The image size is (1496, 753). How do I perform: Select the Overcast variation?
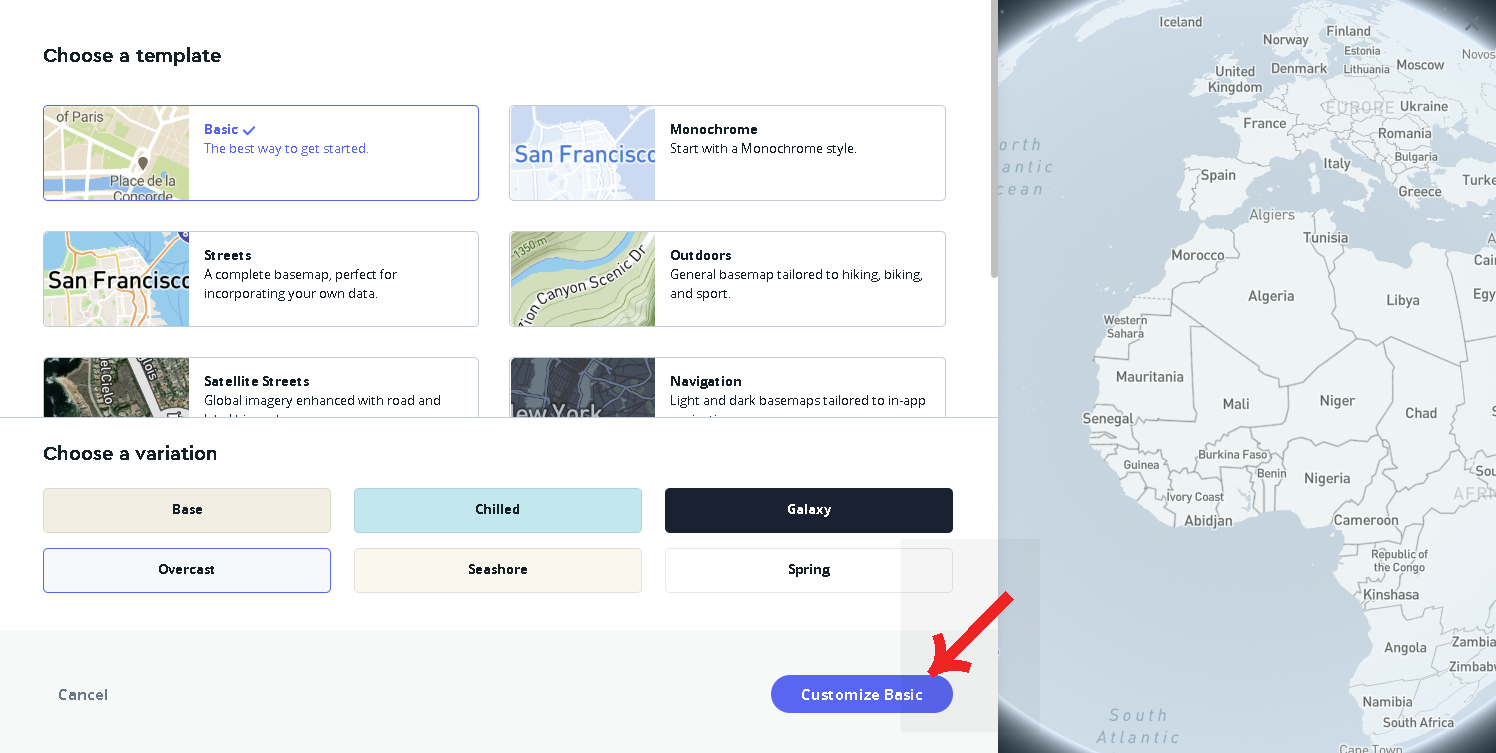coord(187,570)
